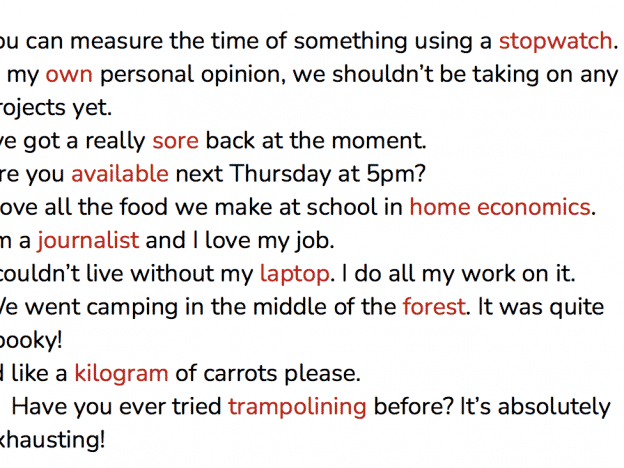Click the red word laptop
The width and height of the screenshot is (624, 468).
click(x=294, y=274)
